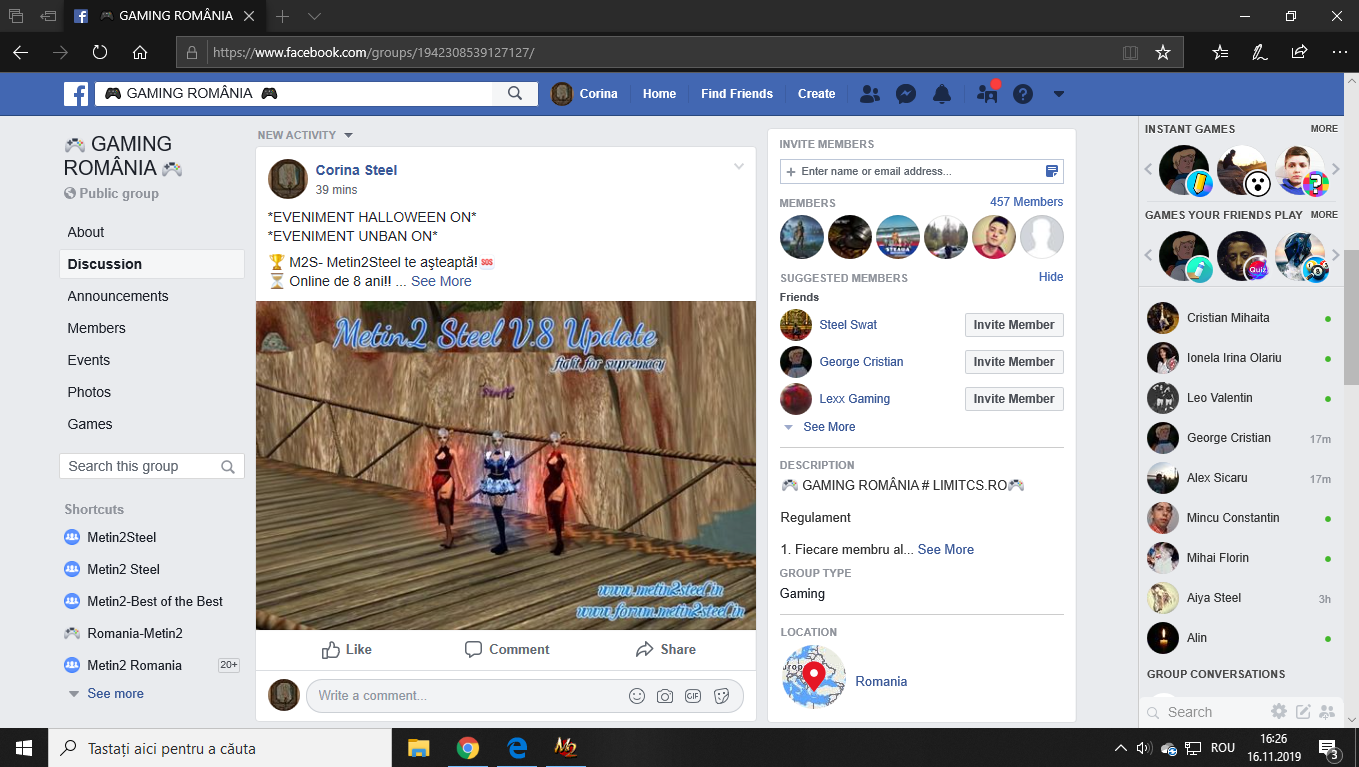The image size is (1359, 767).
Task: Open Windows Action Center notifications
Action: click(1330, 748)
